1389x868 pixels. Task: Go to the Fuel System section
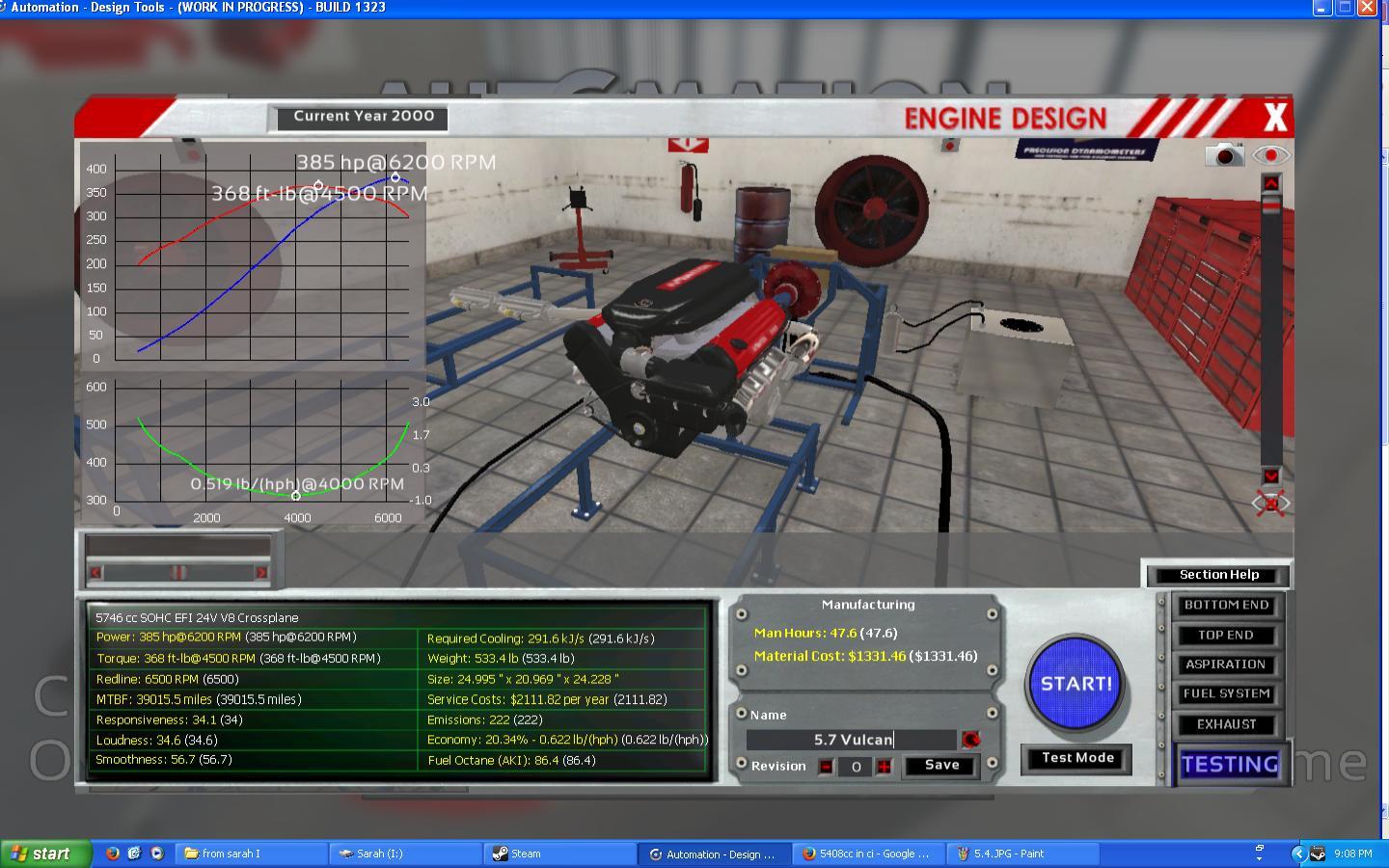click(1226, 693)
